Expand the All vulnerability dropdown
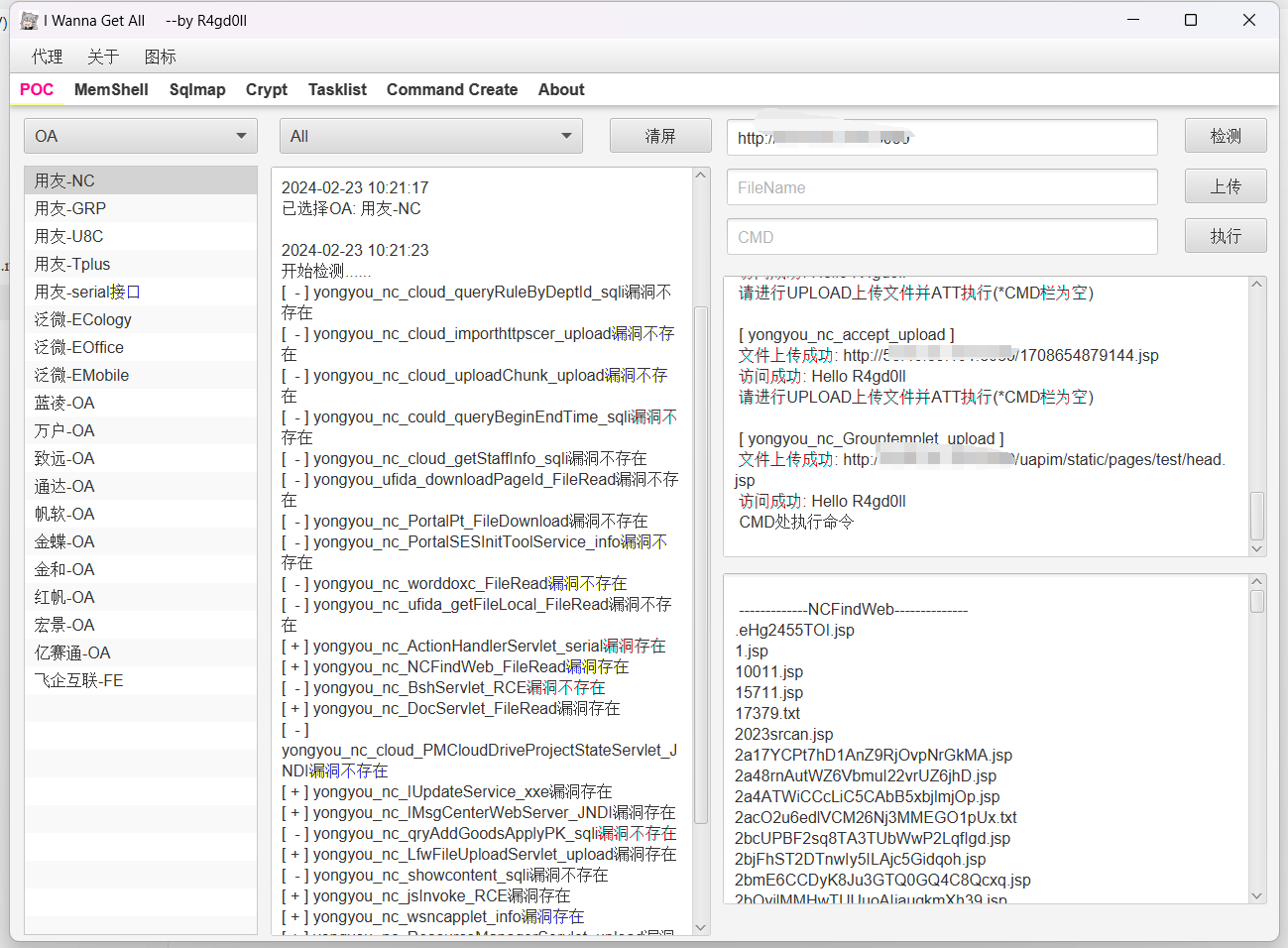Viewport: 1288px width, 948px height. (x=430, y=136)
